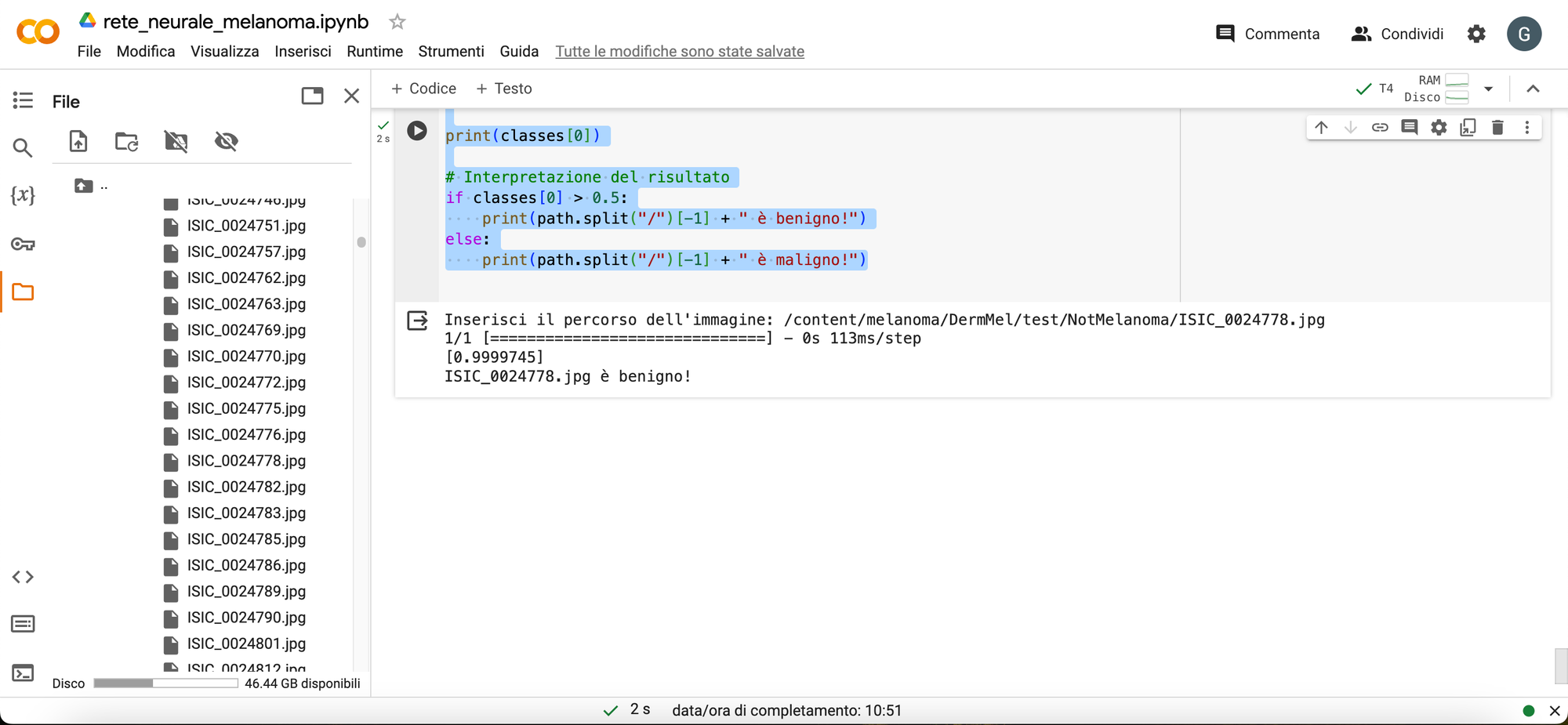
Task: Select ISIC_0024763.jpg in file list
Action: (x=246, y=304)
